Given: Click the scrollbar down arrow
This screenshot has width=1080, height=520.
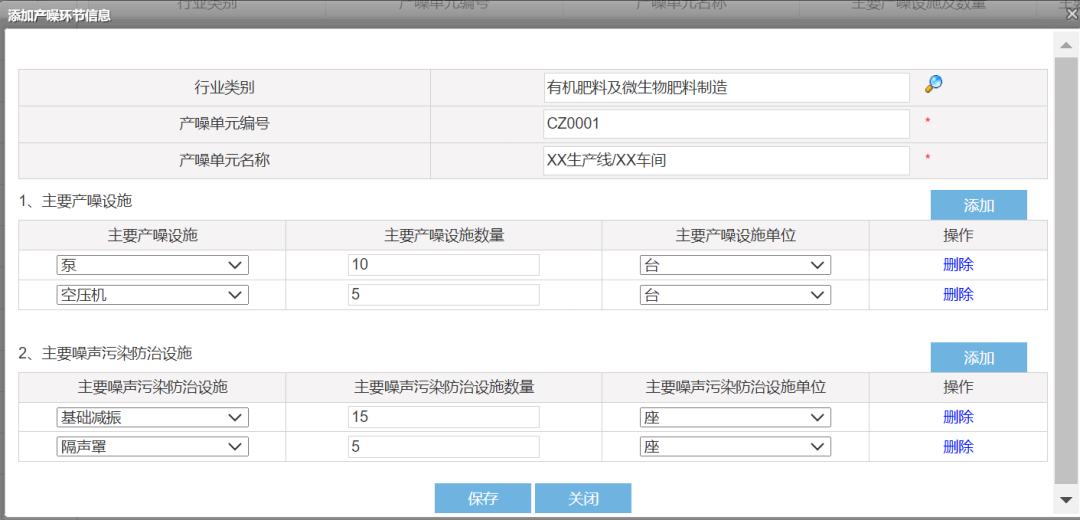Looking at the screenshot, I should tap(1066, 499).
